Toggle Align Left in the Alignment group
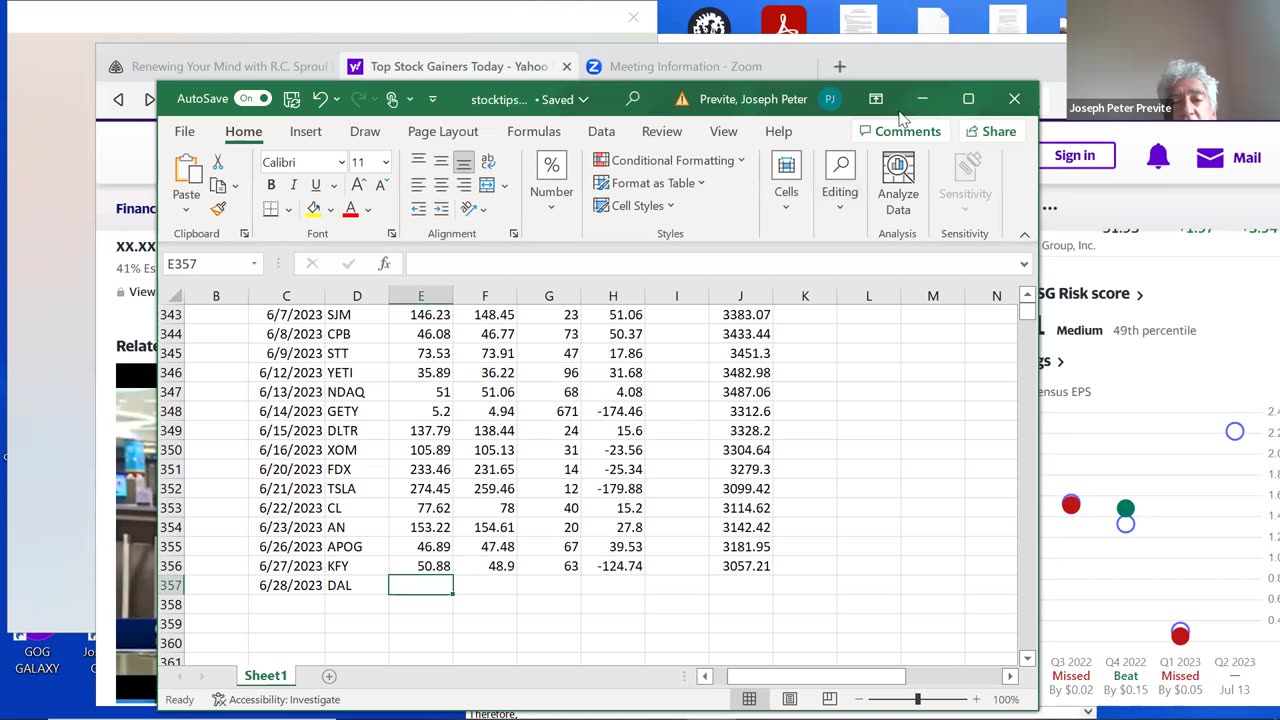The height and width of the screenshot is (720, 1280). point(418,185)
